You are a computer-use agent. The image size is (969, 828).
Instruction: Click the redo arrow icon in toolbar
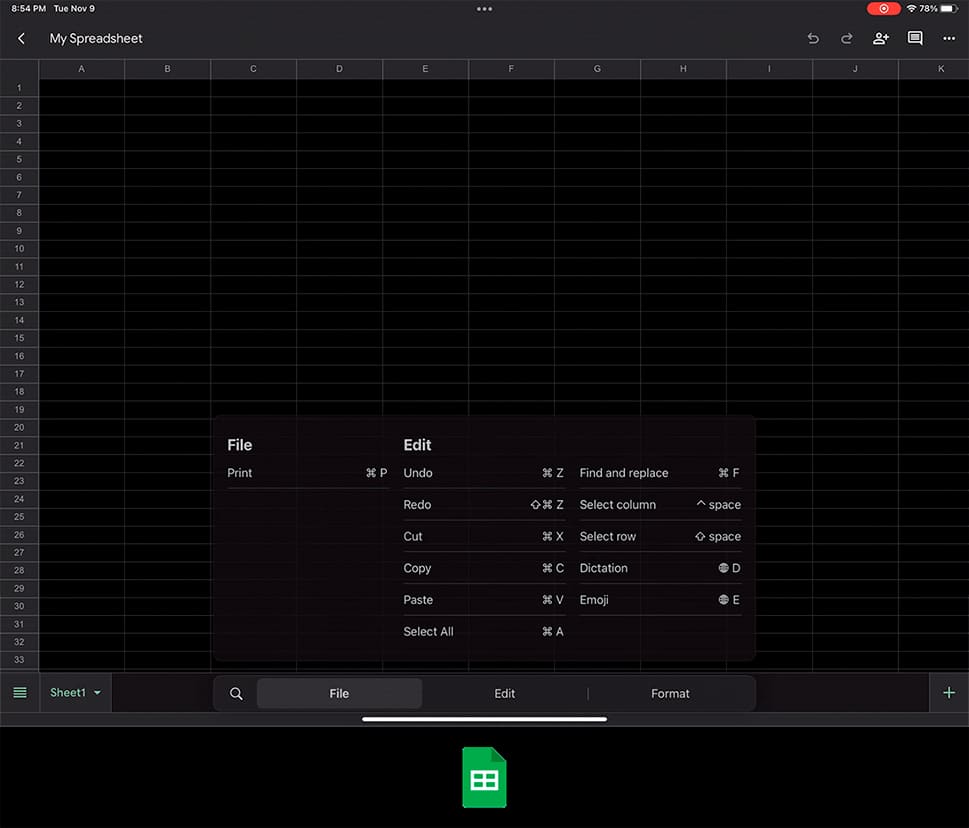pos(847,38)
